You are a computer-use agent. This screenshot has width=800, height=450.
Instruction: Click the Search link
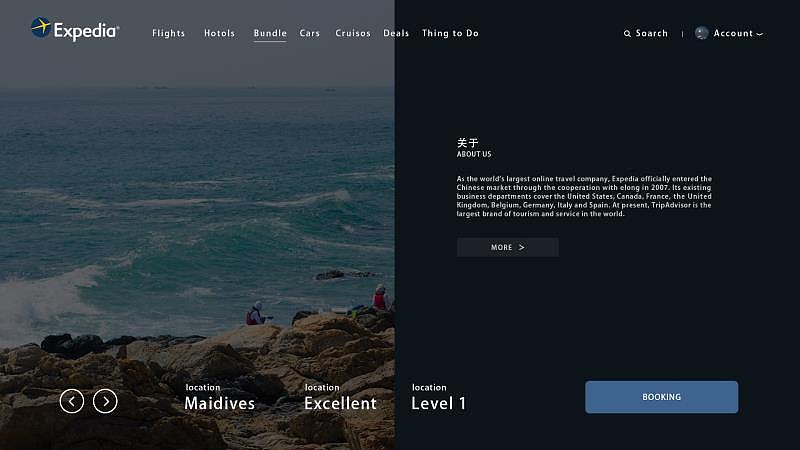pos(652,33)
